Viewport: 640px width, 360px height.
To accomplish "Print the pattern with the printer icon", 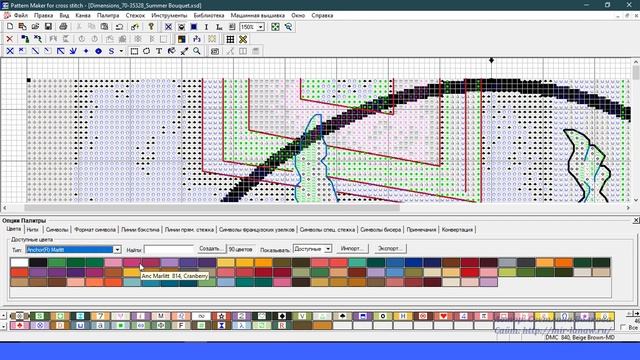I will 63,27.
